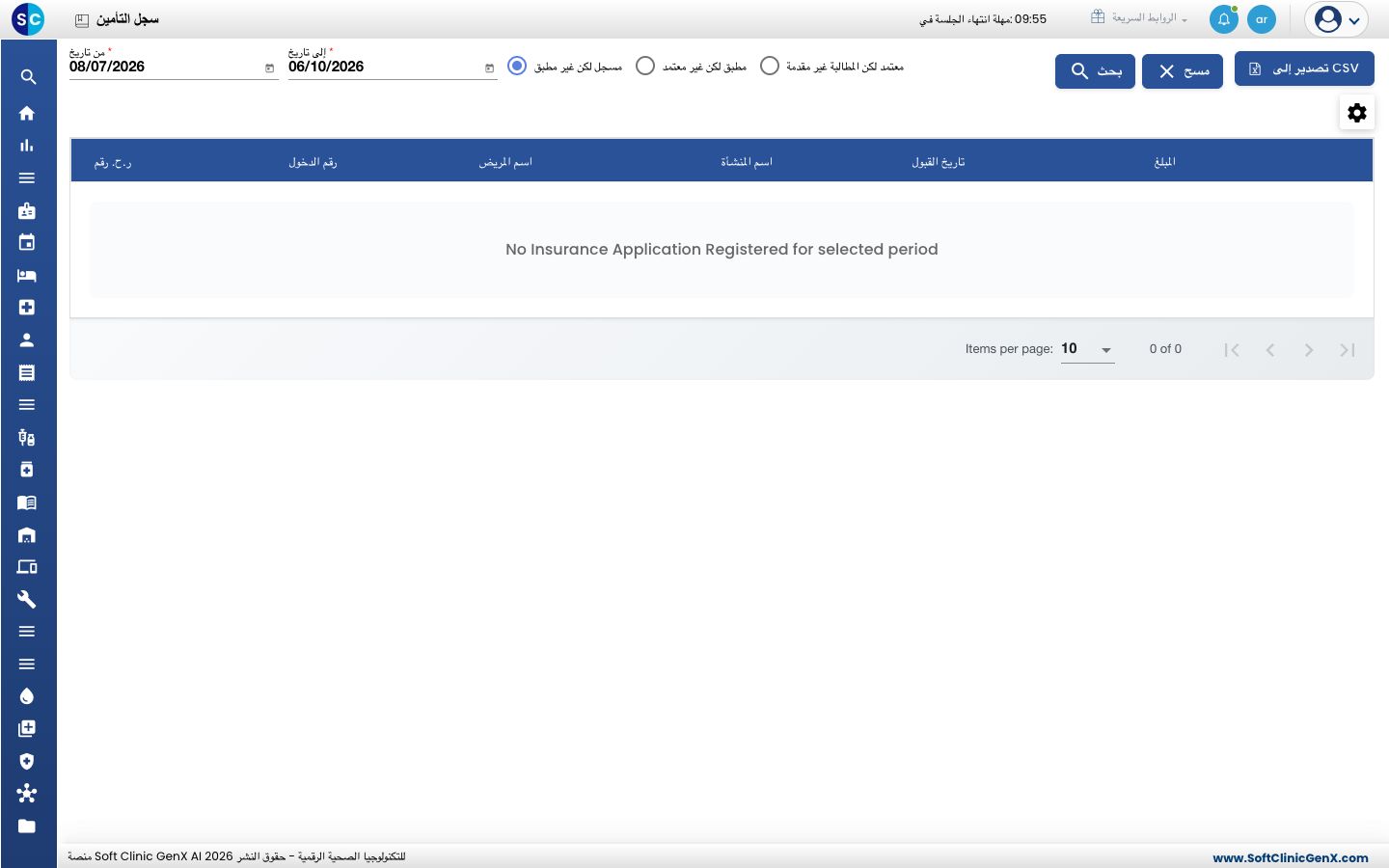This screenshot has width=1389, height=868.
Task: Click the from-date field showing 08/07/2026
Action: tap(164, 67)
